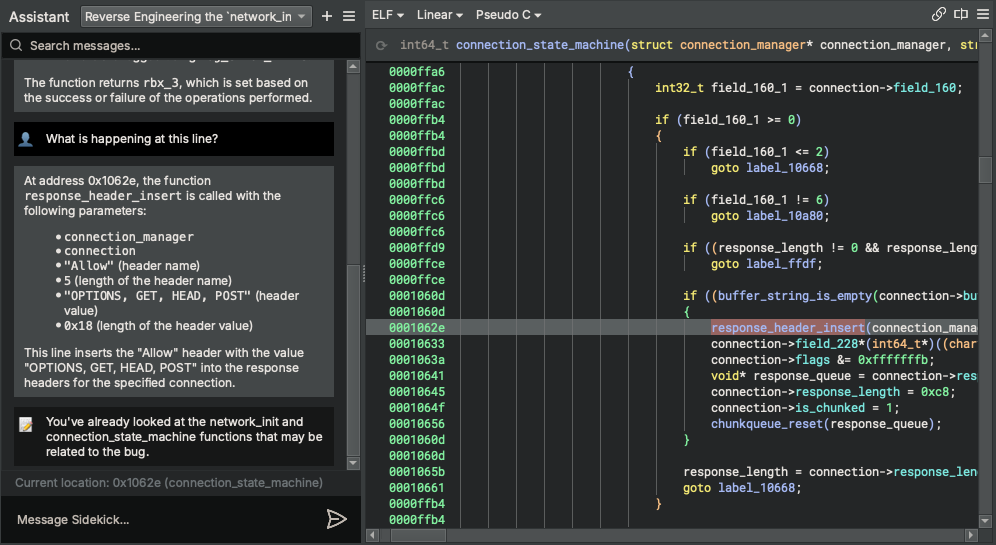Click the search magnifier icon

tap(17, 45)
